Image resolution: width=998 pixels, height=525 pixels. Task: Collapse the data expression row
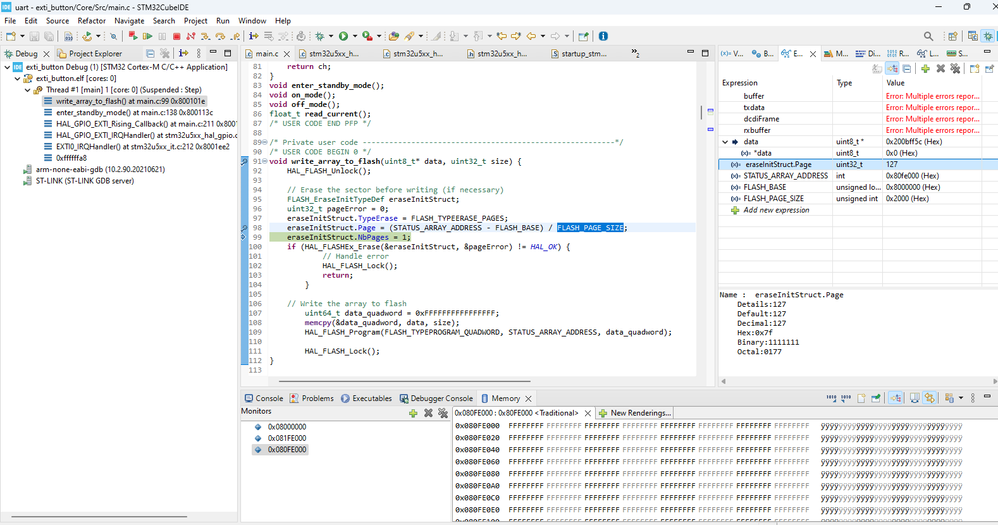(725, 142)
